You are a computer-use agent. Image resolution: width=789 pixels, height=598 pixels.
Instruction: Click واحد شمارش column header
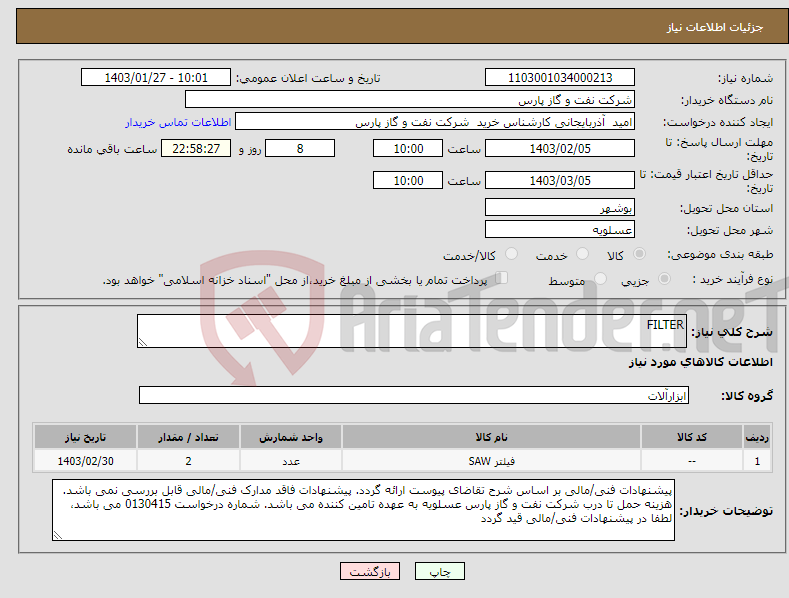click(x=291, y=437)
